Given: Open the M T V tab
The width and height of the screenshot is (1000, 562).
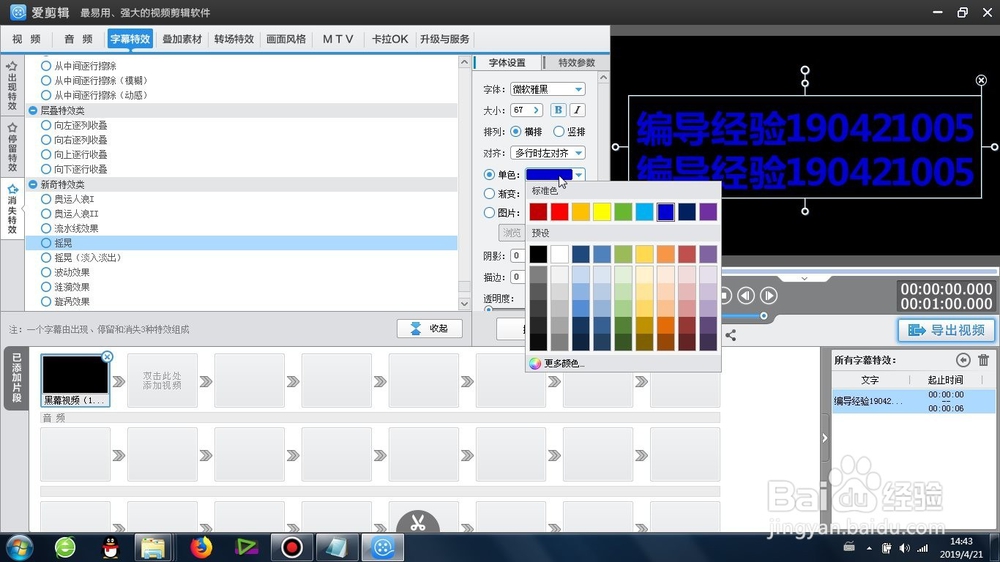Looking at the screenshot, I should 337,39.
